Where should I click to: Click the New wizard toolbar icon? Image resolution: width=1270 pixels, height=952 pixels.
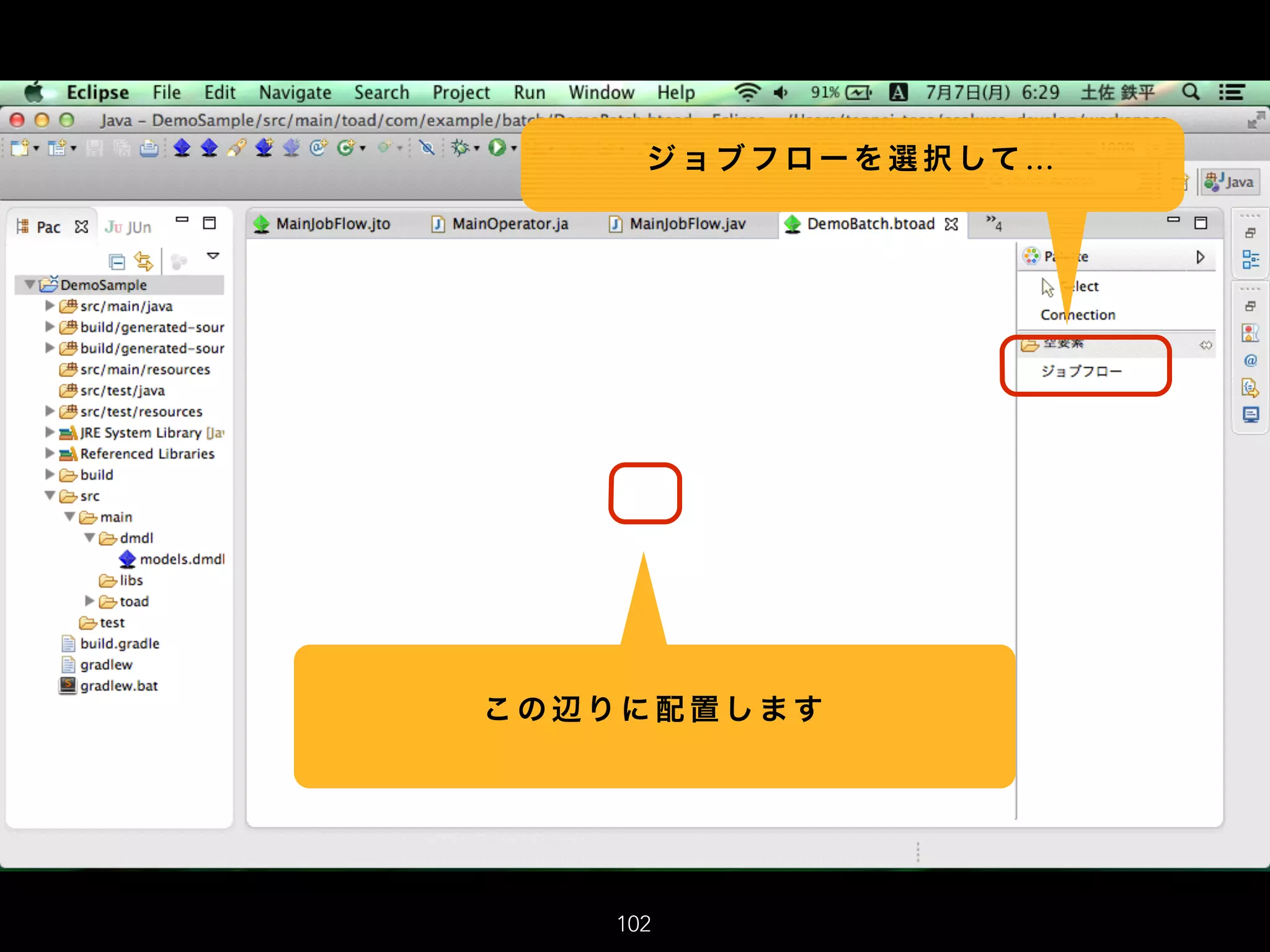pos(20,148)
